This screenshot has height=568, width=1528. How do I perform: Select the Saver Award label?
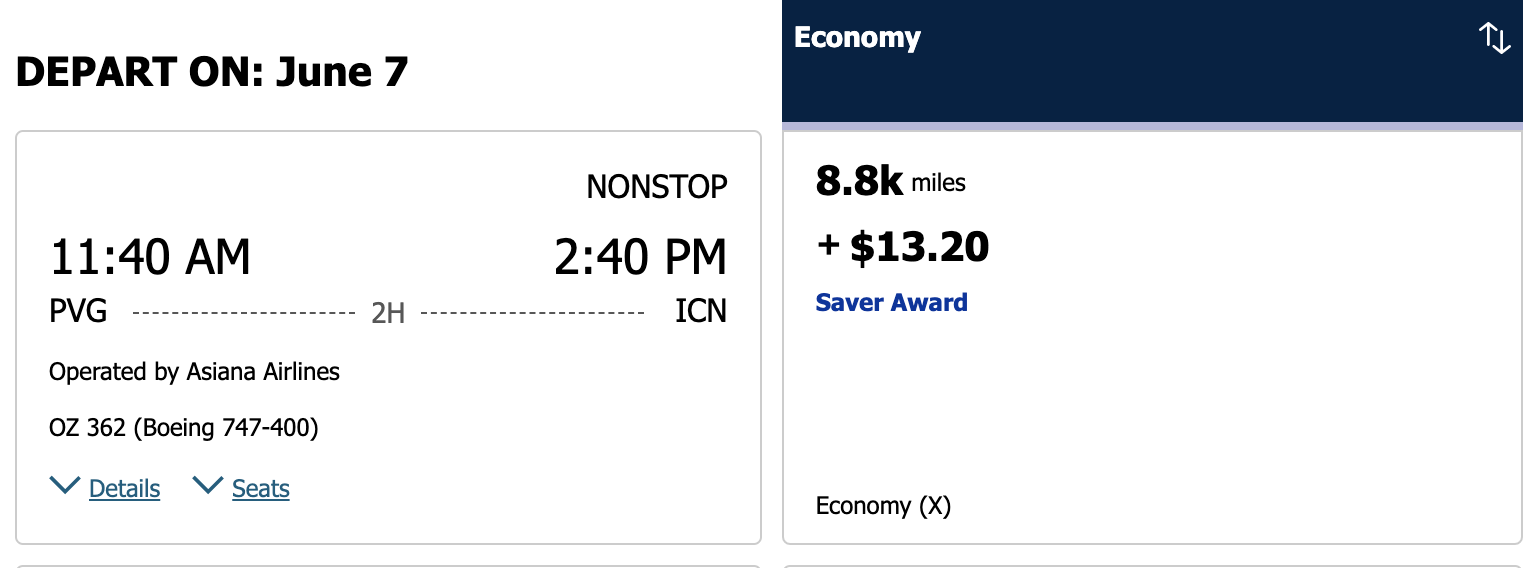coord(891,303)
